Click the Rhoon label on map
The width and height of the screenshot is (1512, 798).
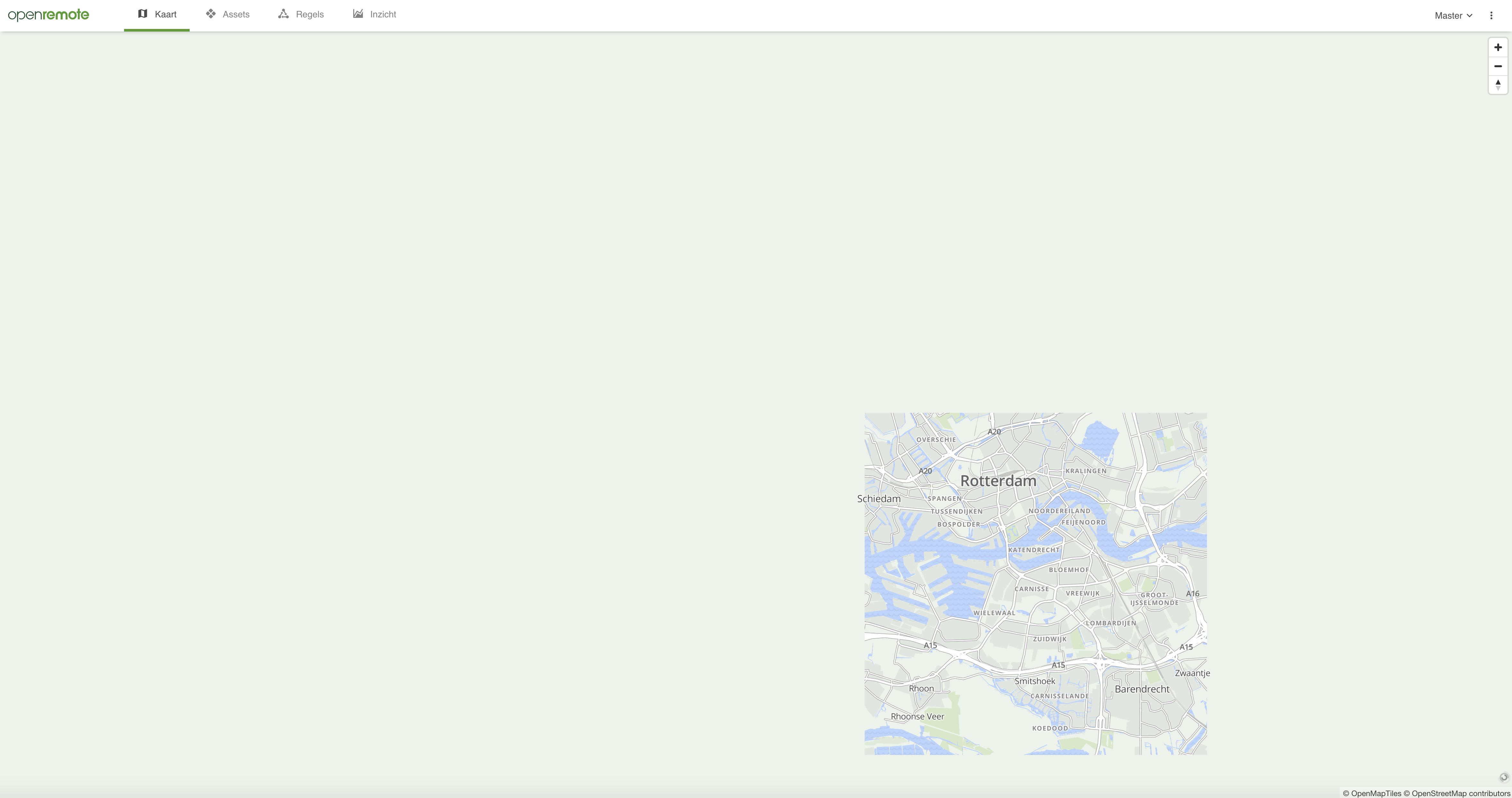[921, 689]
